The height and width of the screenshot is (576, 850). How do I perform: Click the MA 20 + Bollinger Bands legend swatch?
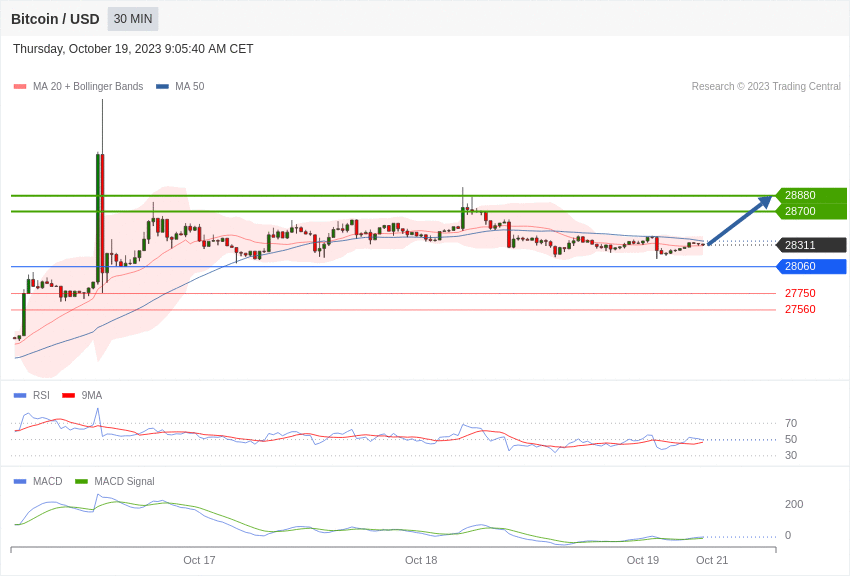[x=20, y=87]
